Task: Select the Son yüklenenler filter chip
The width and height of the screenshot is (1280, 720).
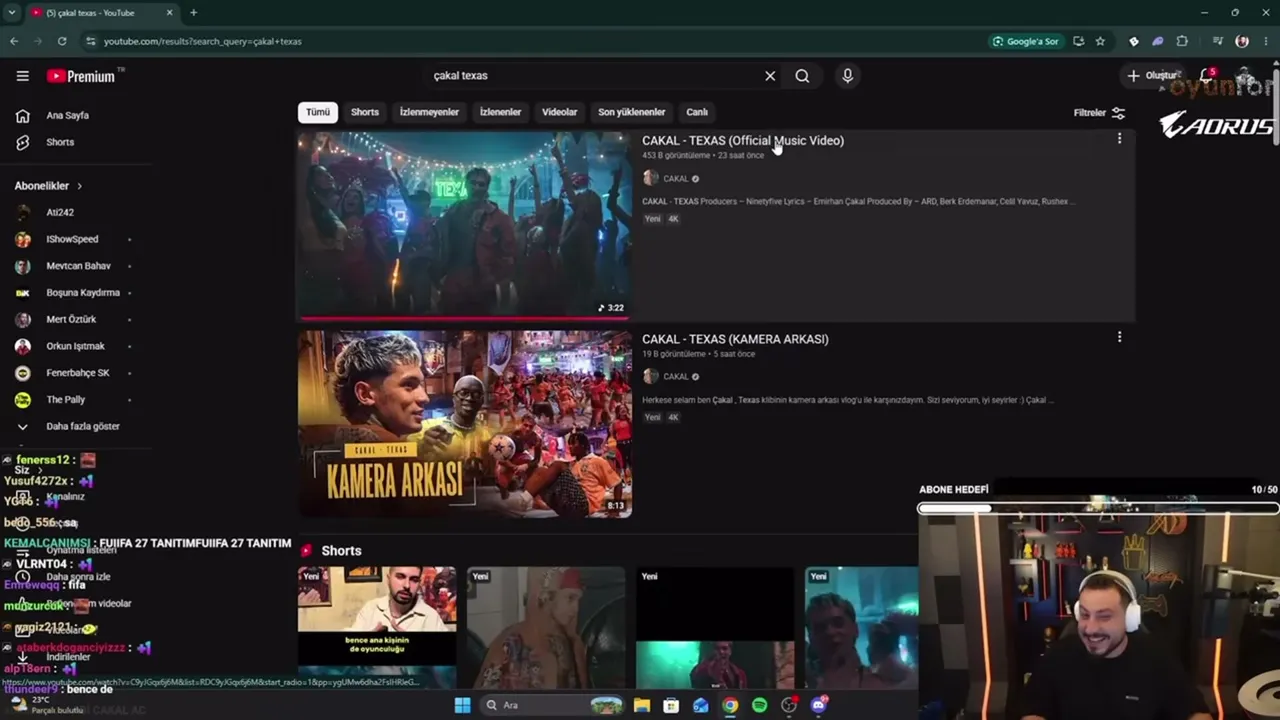Action: [x=631, y=112]
